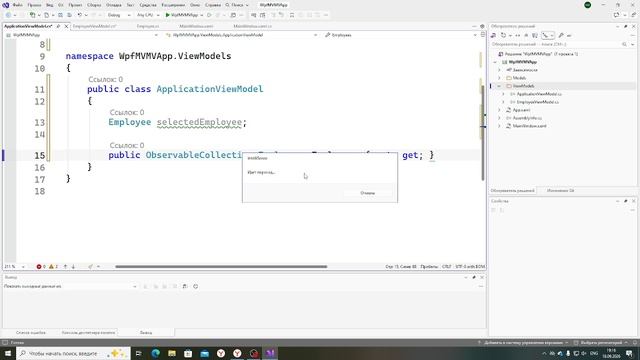Open the package manager console tab at the bottom
640x360 pixels.
[88, 333]
